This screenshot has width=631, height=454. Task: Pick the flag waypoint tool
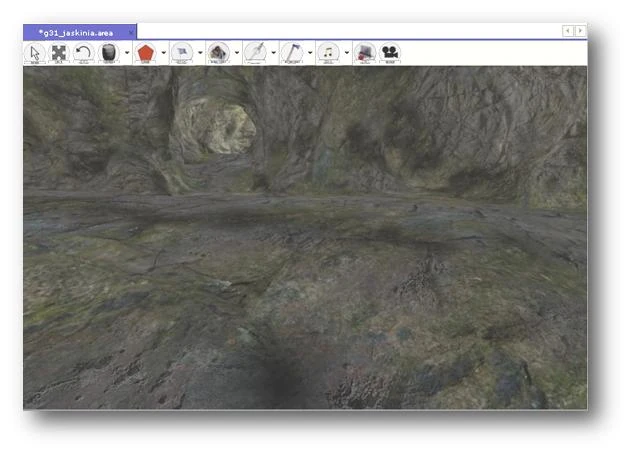[x=182, y=53]
